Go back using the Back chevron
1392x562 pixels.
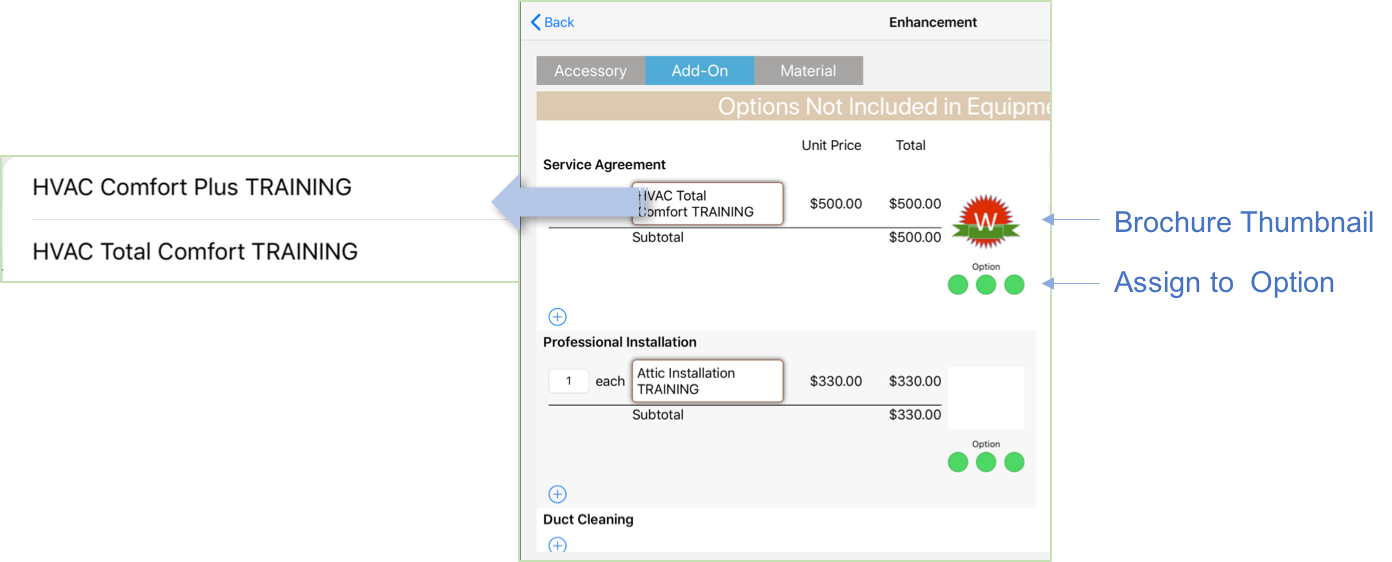(x=552, y=22)
